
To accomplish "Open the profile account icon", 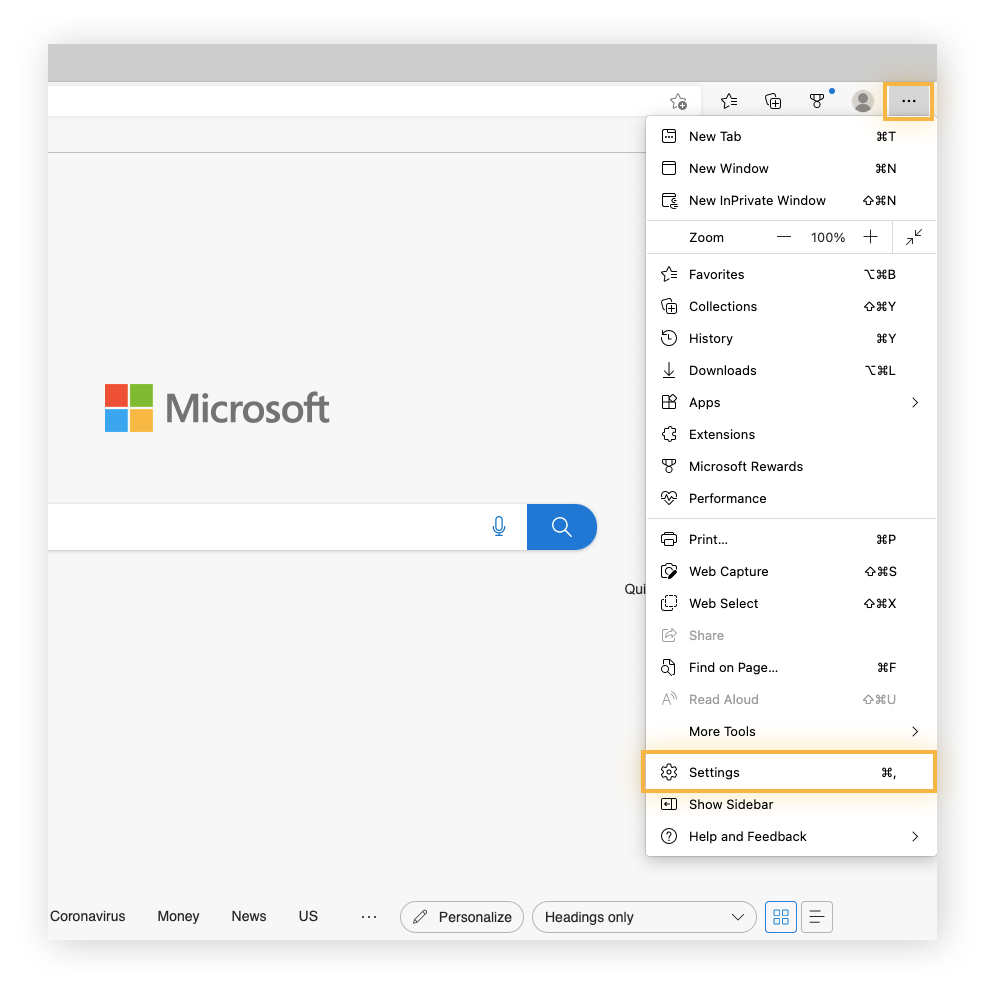I will click(x=862, y=101).
